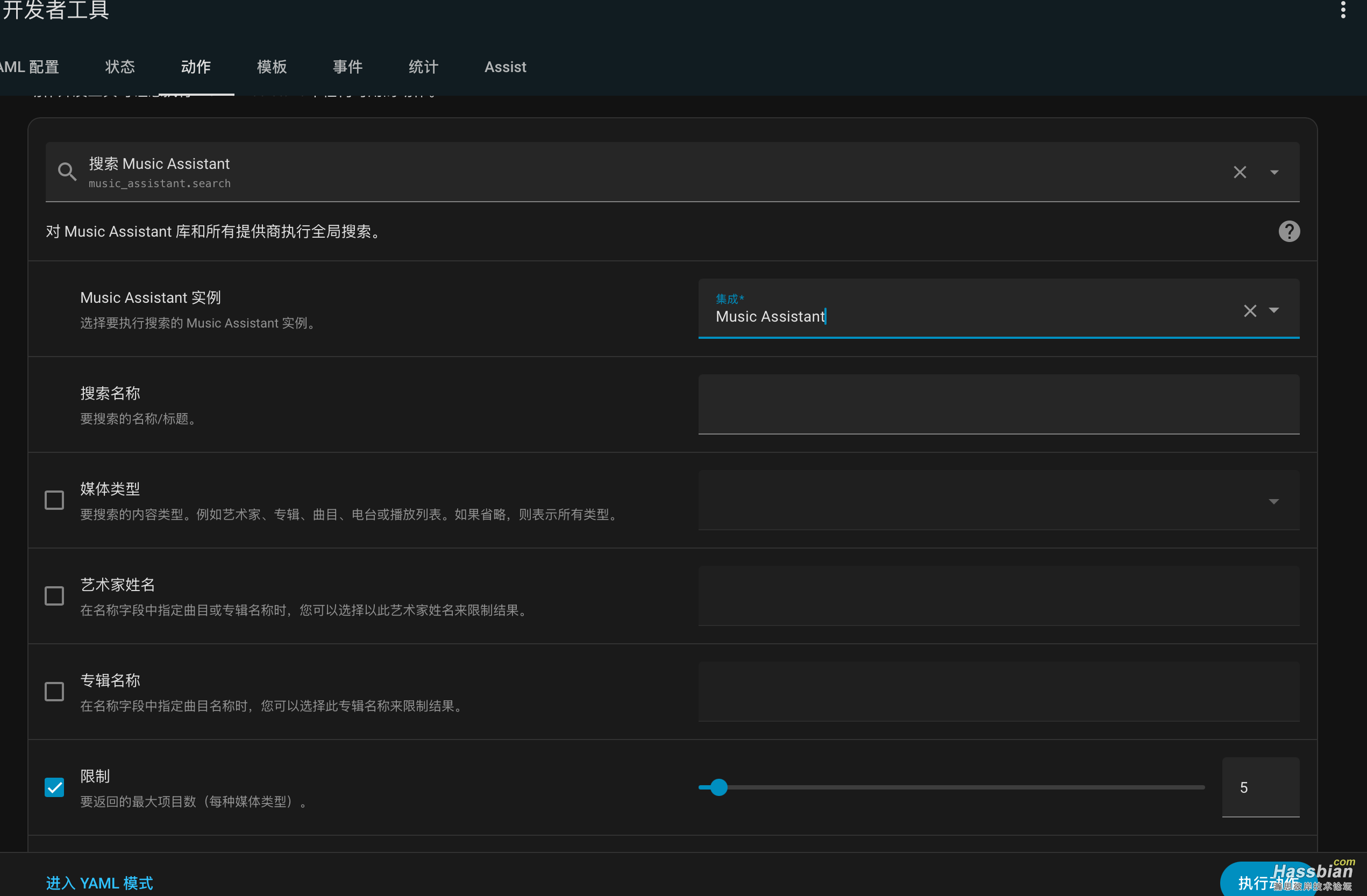This screenshot has width=1367, height=896.
Task: Open the help question-mark icon
Action: pos(1289,231)
